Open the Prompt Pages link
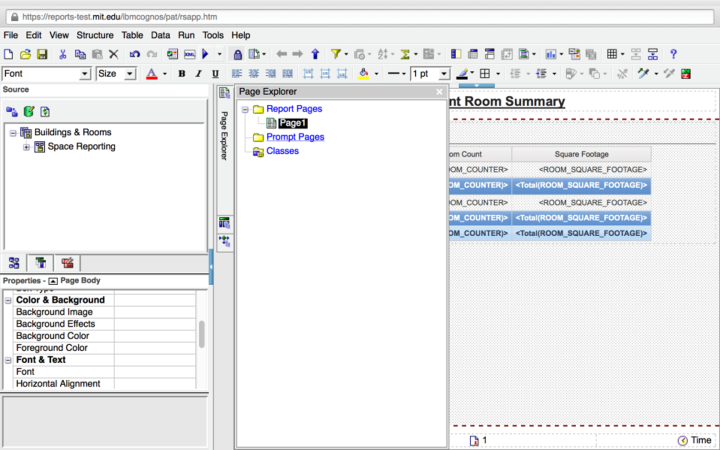This screenshot has height=450, width=720. coord(295,137)
